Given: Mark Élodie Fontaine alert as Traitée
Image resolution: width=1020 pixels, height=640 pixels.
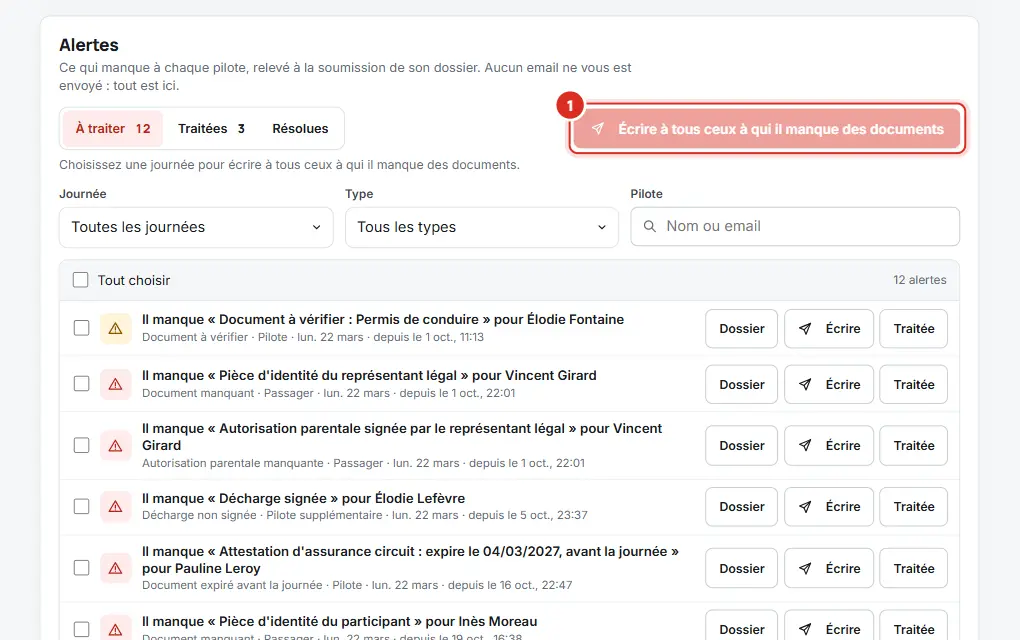Looking at the screenshot, I should coord(913,328).
